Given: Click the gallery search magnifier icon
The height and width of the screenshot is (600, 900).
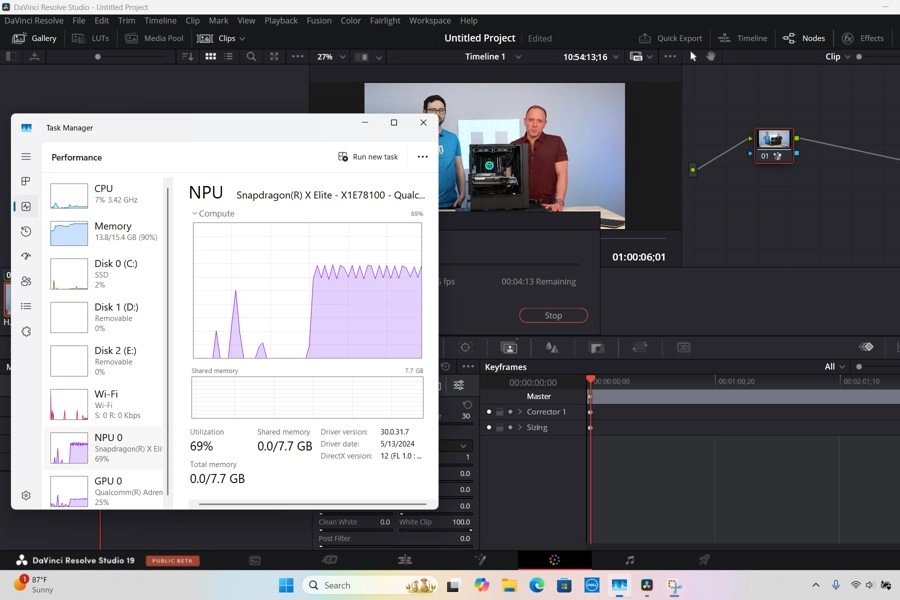Looking at the screenshot, I should [251, 57].
